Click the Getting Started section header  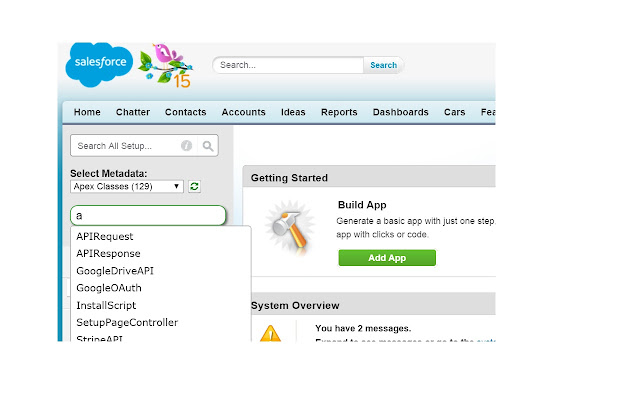369,178
